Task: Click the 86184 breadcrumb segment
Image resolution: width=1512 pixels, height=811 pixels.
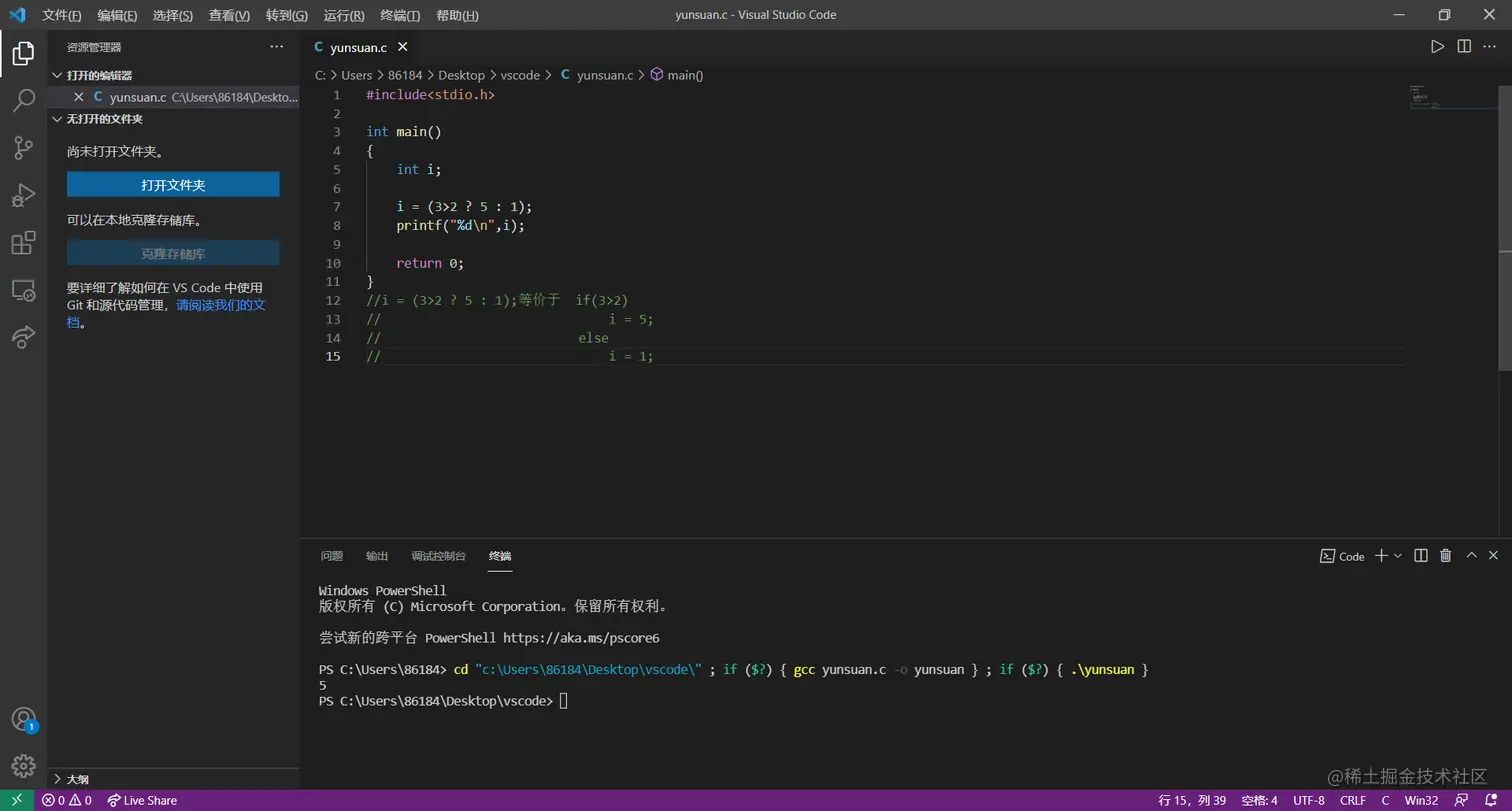Action: [x=405, y=75]
